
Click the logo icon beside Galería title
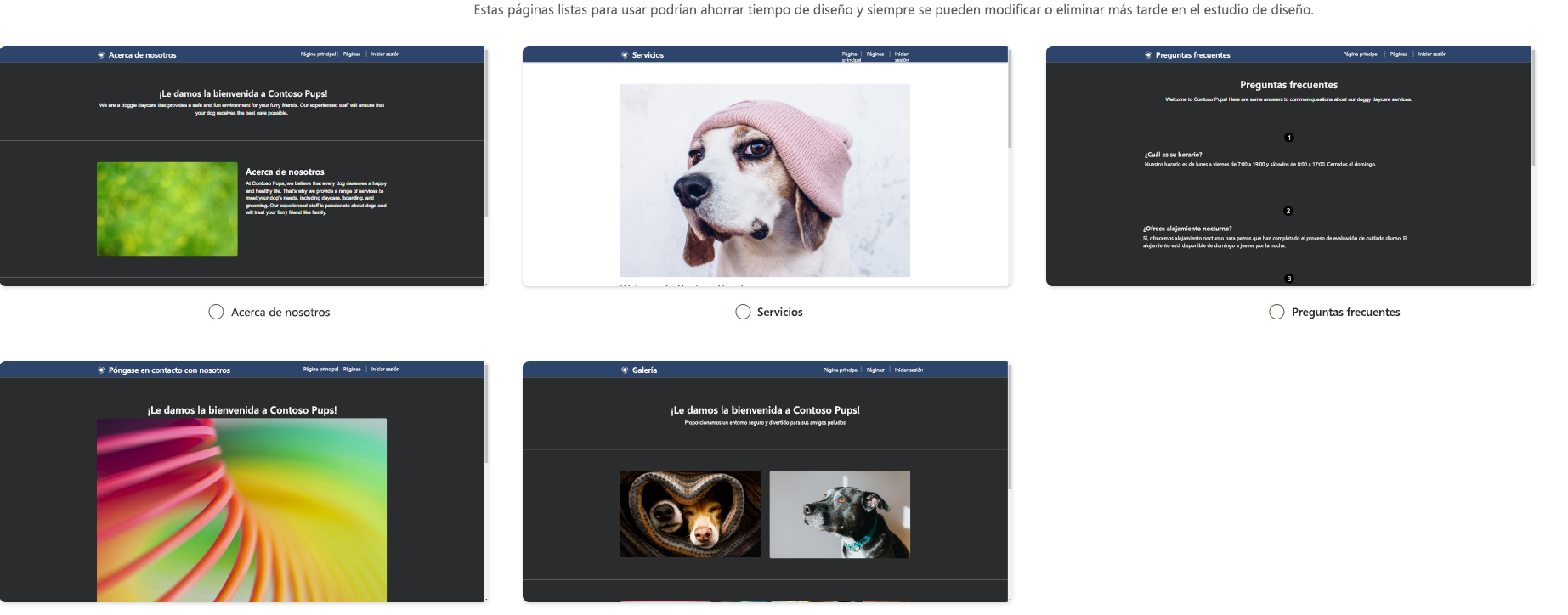[x=625, y=370]
